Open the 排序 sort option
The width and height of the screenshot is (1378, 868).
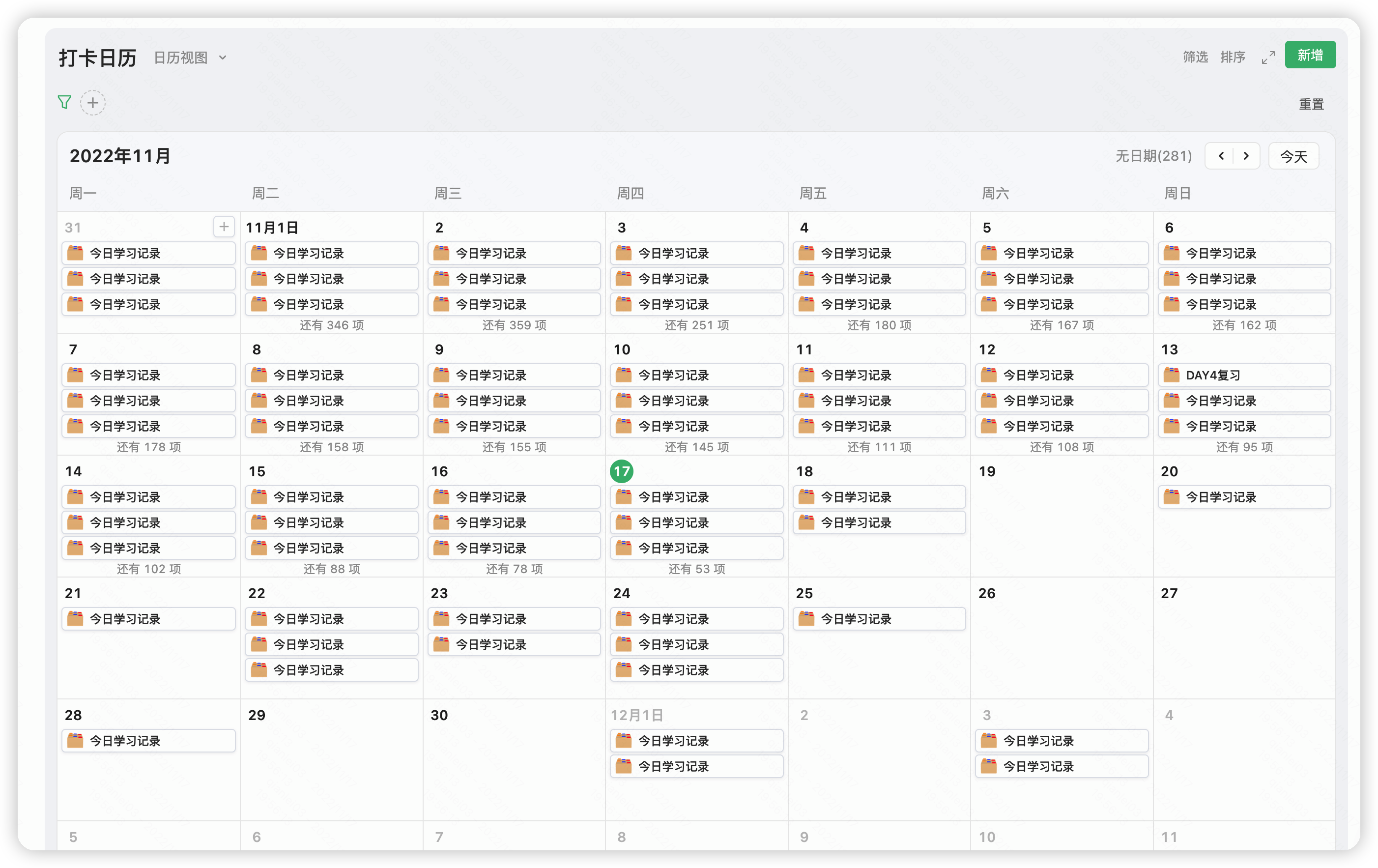[x=1233, y=57]
